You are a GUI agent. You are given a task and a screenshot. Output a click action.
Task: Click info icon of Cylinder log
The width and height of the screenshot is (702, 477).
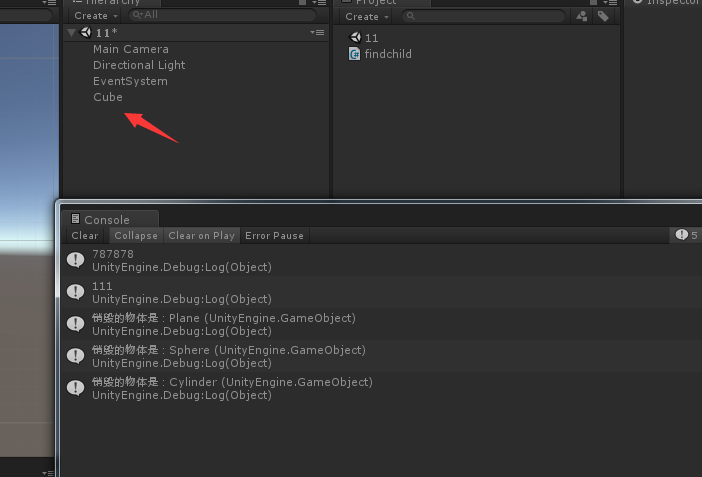(76, 388)
